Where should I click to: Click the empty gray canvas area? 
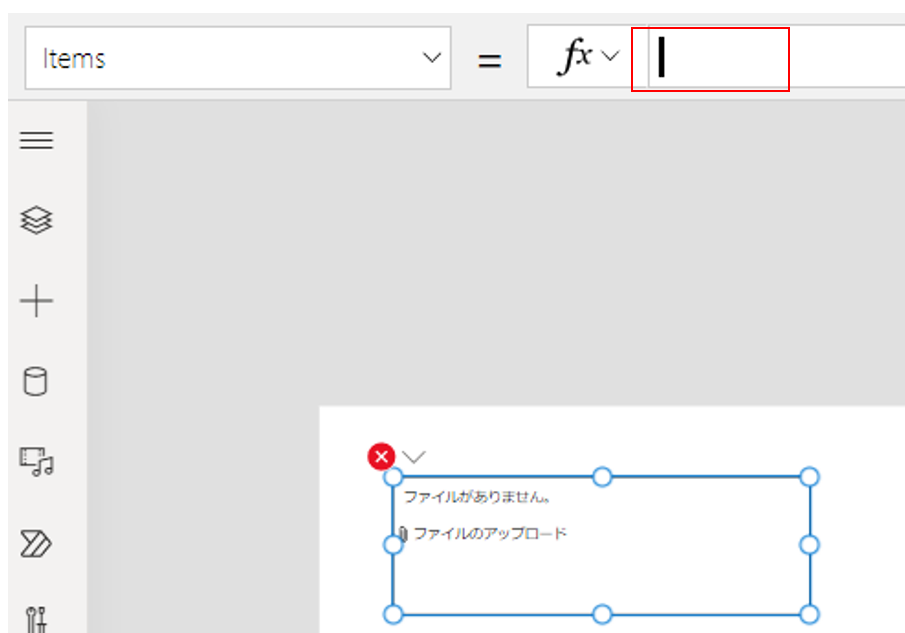(x=500, y=250)
